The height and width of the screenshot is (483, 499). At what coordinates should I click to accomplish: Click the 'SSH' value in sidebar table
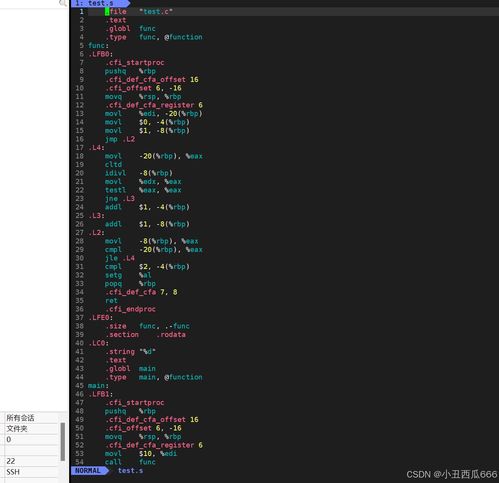[13, 472]
